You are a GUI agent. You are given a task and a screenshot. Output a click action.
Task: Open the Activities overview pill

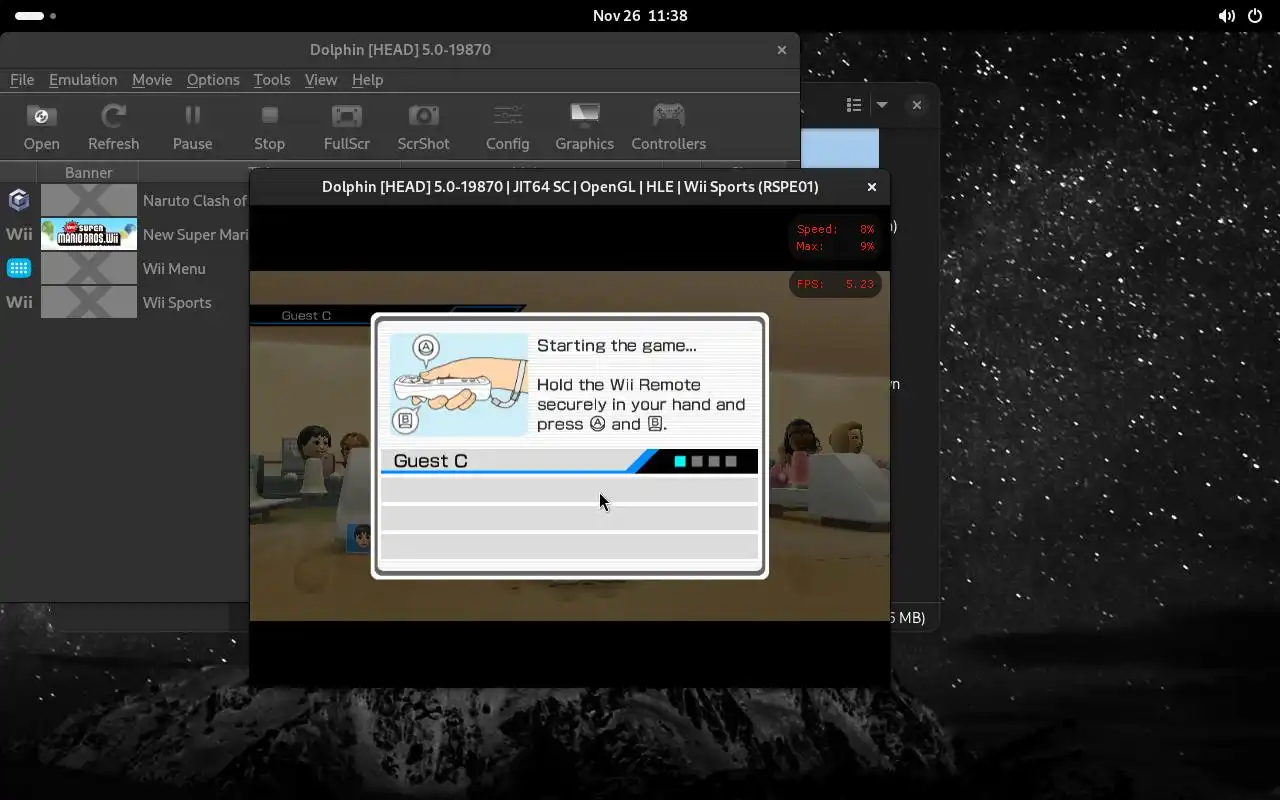tap(36, 16)
